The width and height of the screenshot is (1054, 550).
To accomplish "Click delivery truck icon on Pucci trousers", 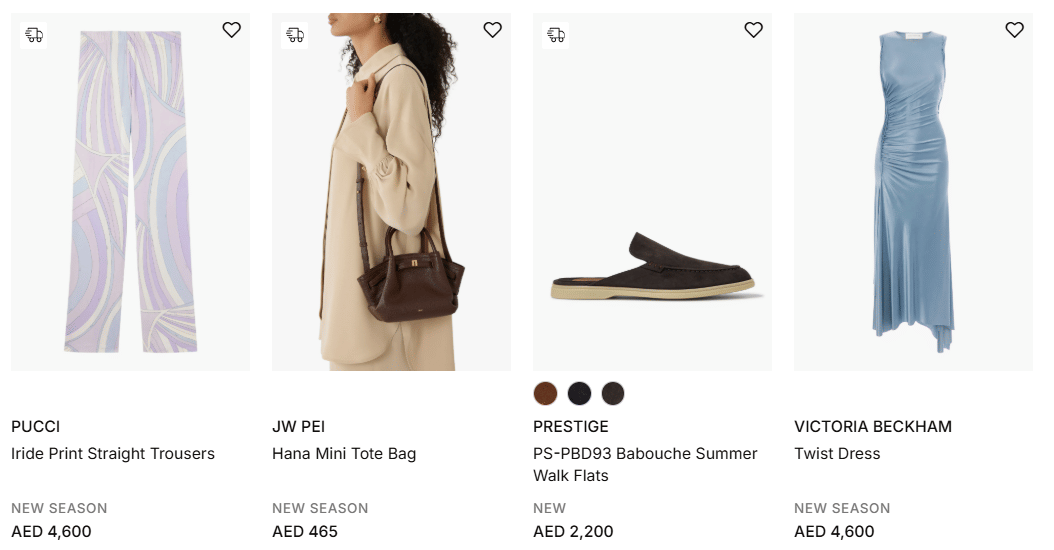I will (x=34, y=35).
